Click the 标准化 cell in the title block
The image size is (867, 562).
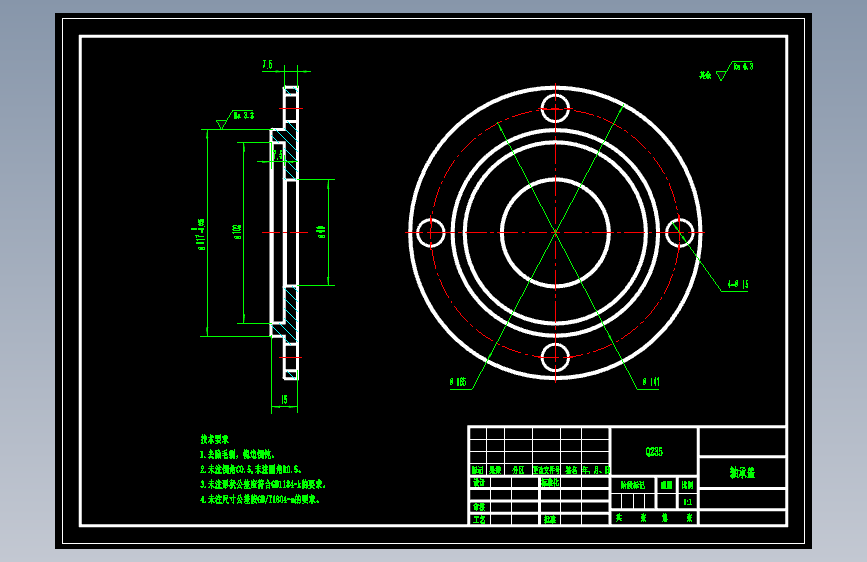(x=550, y=482)
